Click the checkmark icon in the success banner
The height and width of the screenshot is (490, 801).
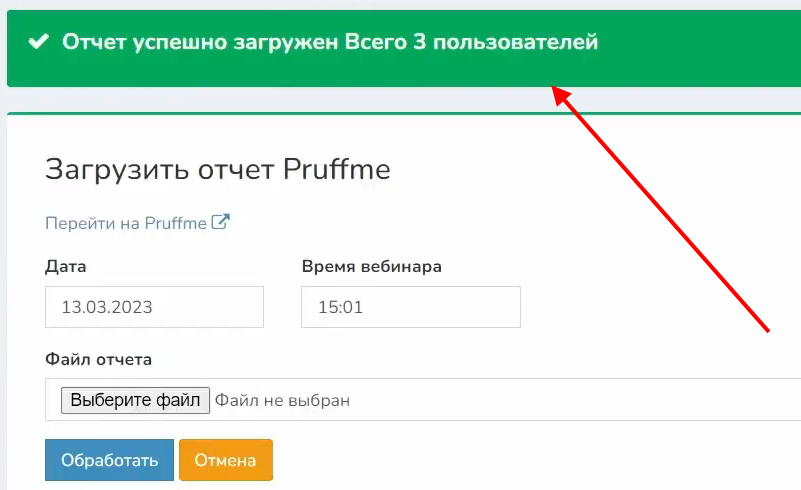pos(39,42)
